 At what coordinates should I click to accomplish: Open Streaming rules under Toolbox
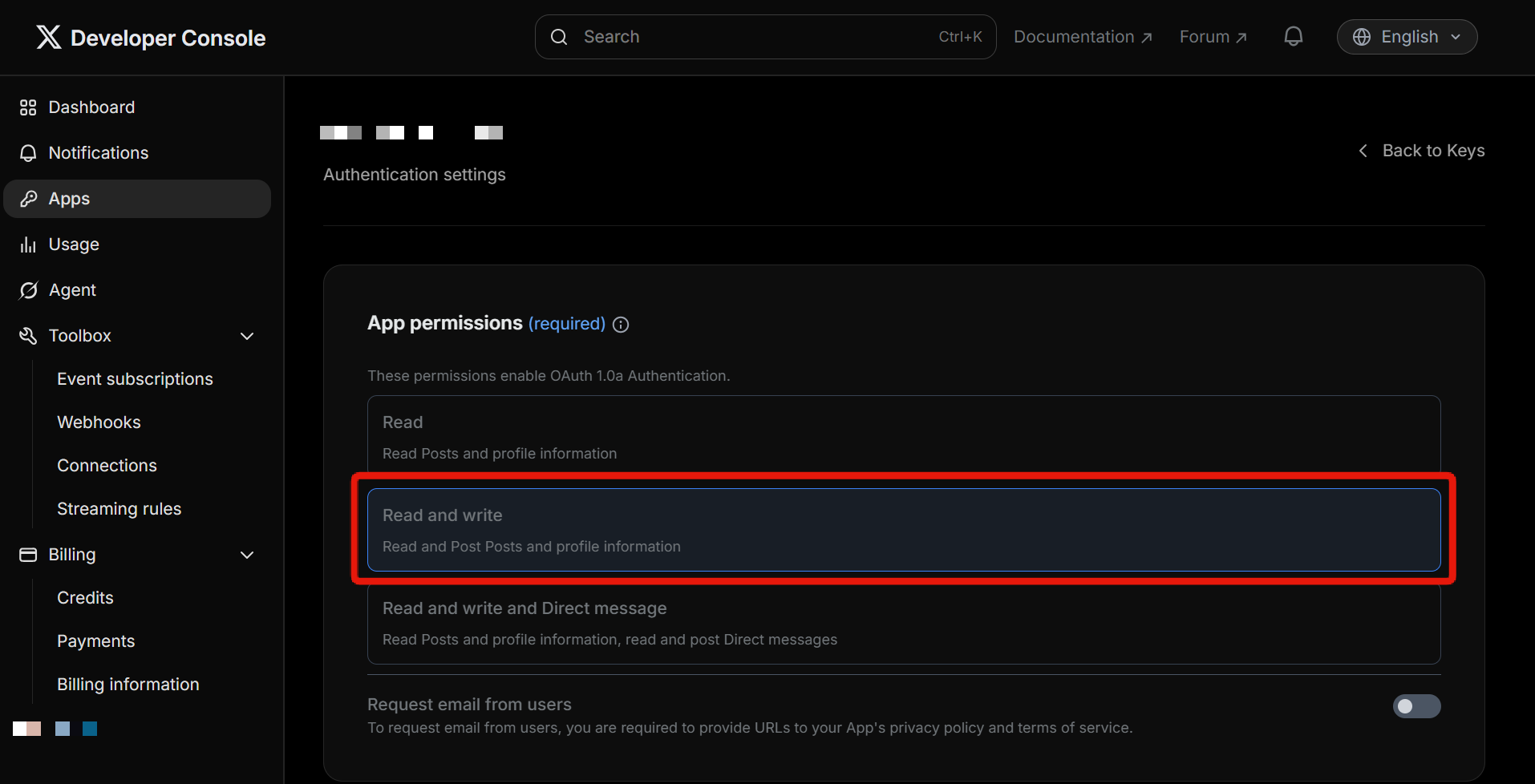click(x=119, y=509)
